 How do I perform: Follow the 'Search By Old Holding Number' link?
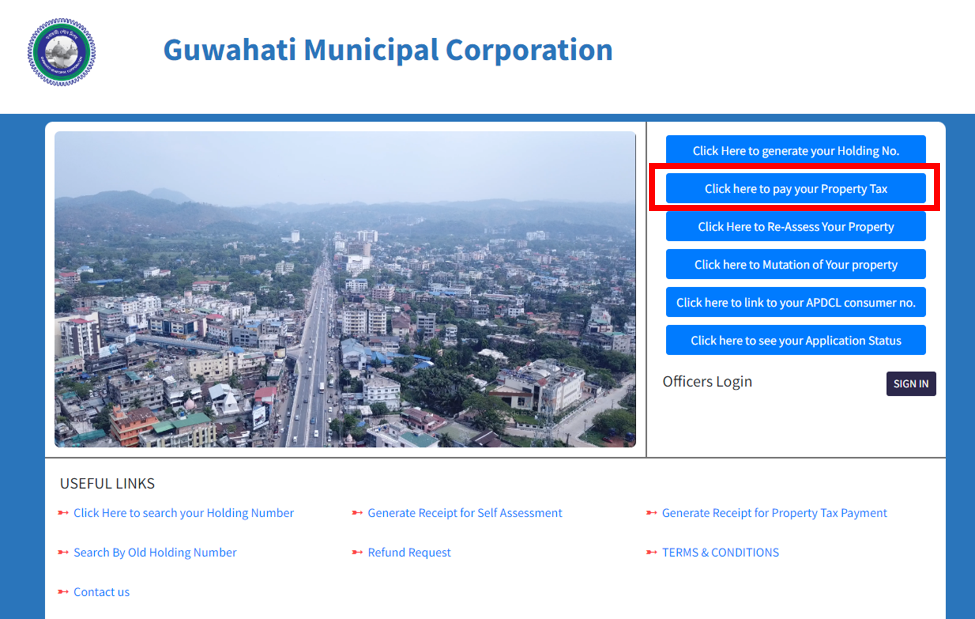[x=155, y=553]
